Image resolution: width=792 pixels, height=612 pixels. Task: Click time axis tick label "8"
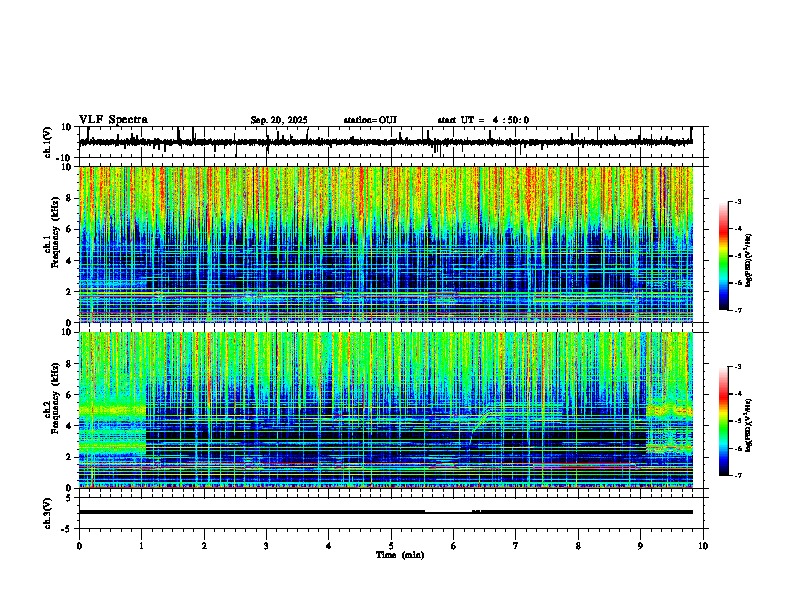click(578, 546)
